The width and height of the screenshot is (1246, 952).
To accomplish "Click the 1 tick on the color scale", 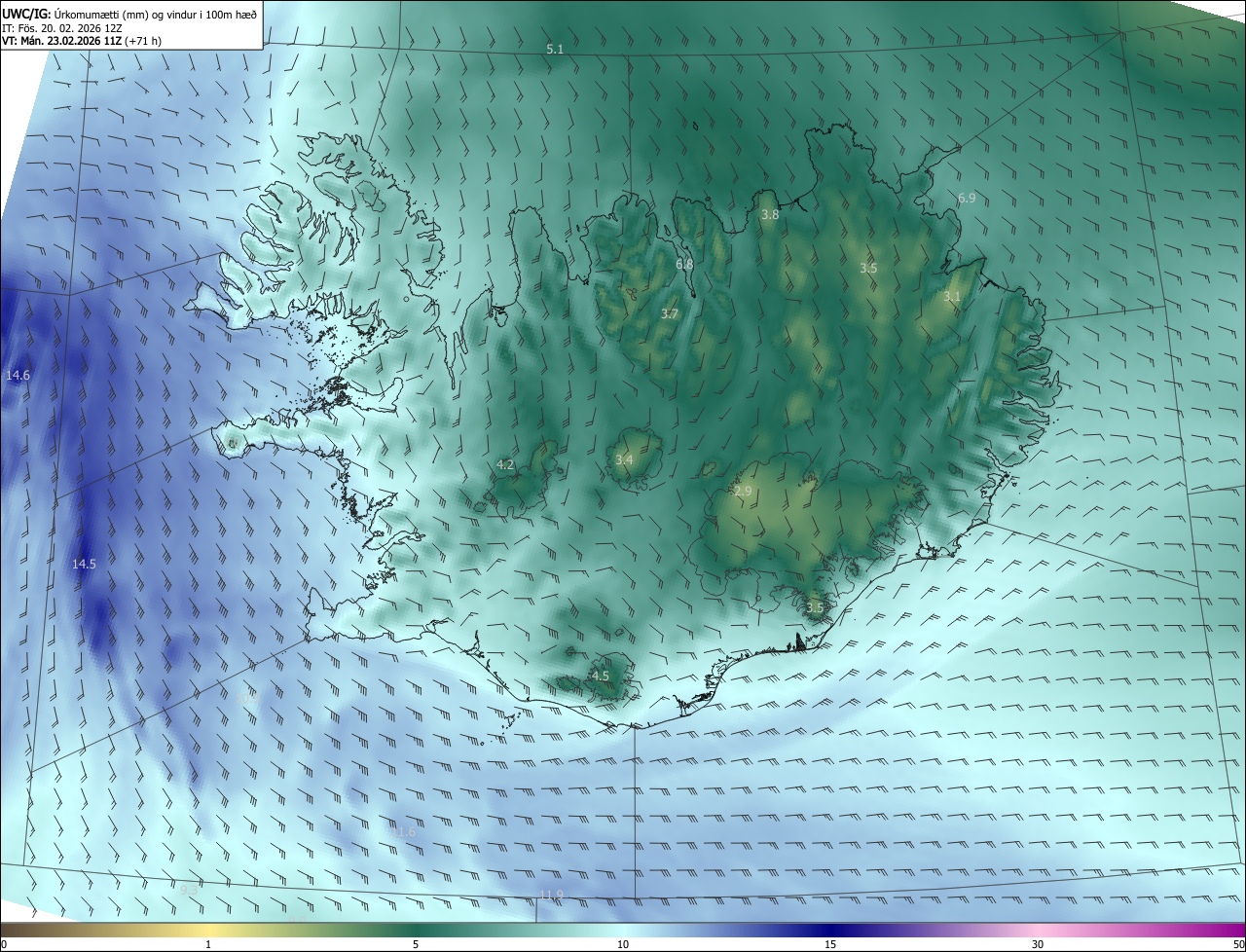I will click(x=208, y=944).
